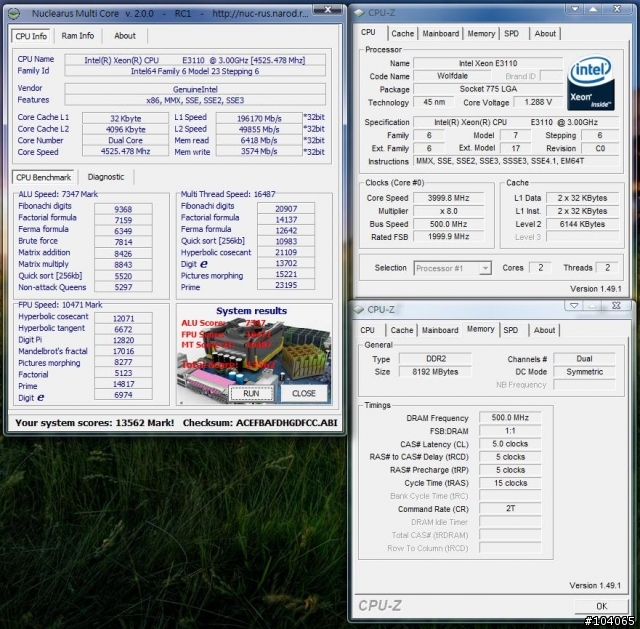640x629 pixels.
Task: Click the FSB:DRAM 1:1 value
Action: (x=510, y=431)
